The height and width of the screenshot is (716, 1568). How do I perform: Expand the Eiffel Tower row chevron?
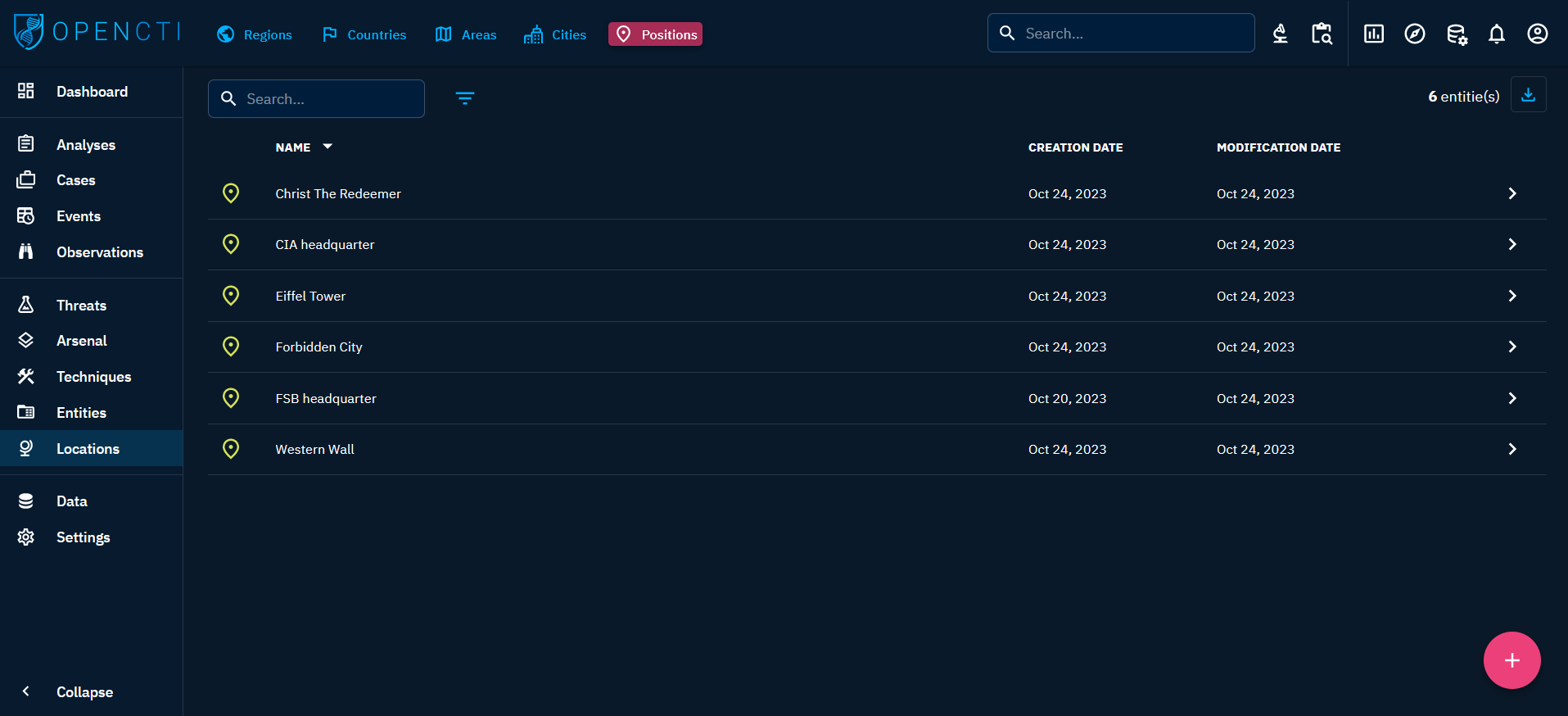click(1512, 296)
